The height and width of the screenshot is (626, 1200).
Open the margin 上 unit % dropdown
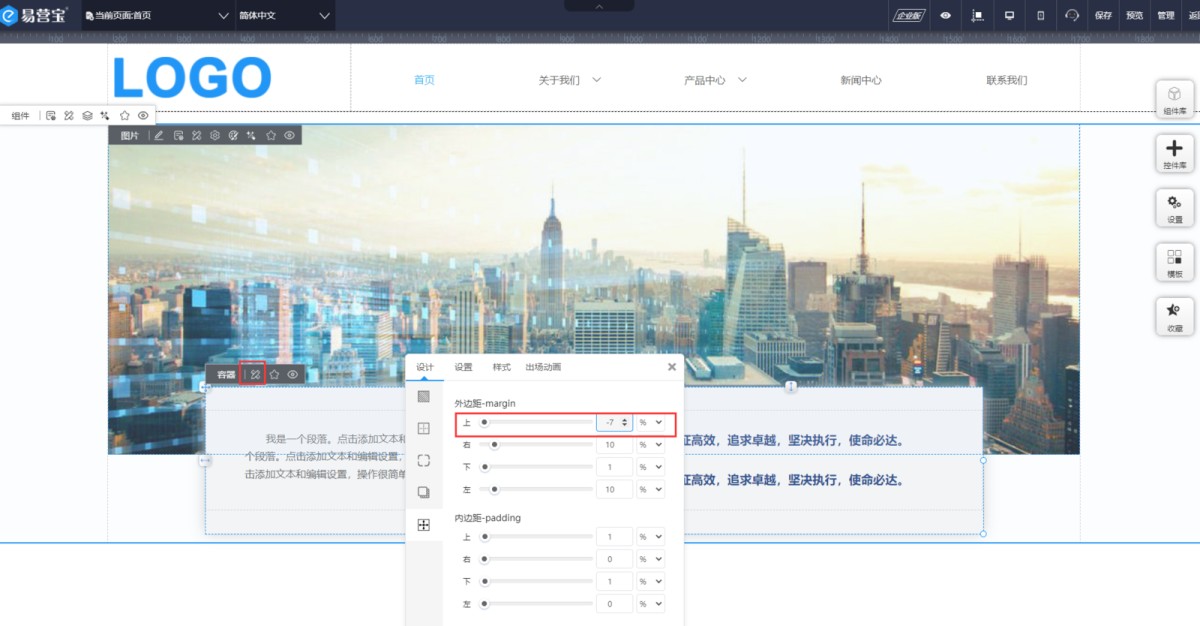click(x=651, y=423)
